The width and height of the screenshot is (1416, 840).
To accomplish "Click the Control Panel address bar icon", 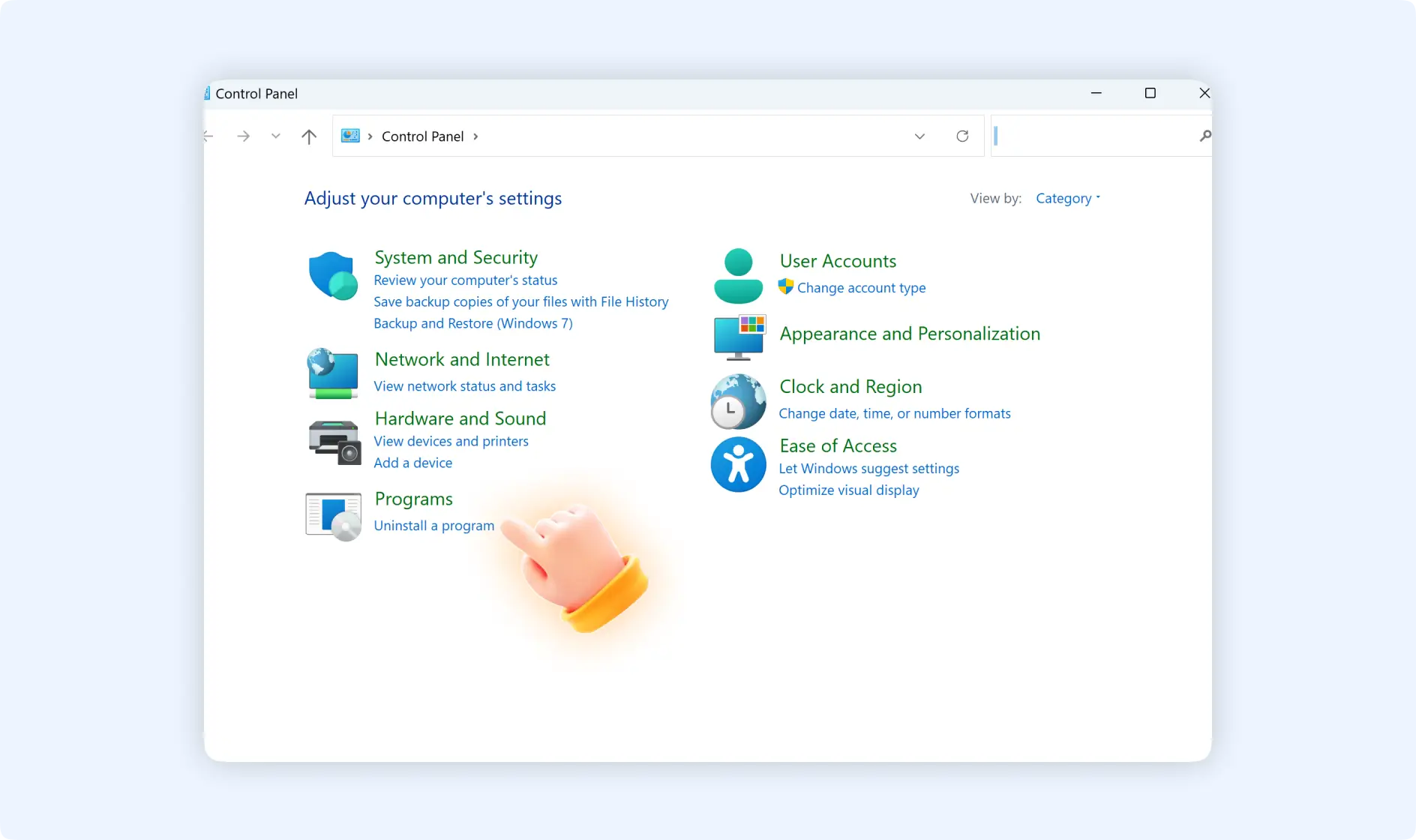I will (x=350, y=136).
